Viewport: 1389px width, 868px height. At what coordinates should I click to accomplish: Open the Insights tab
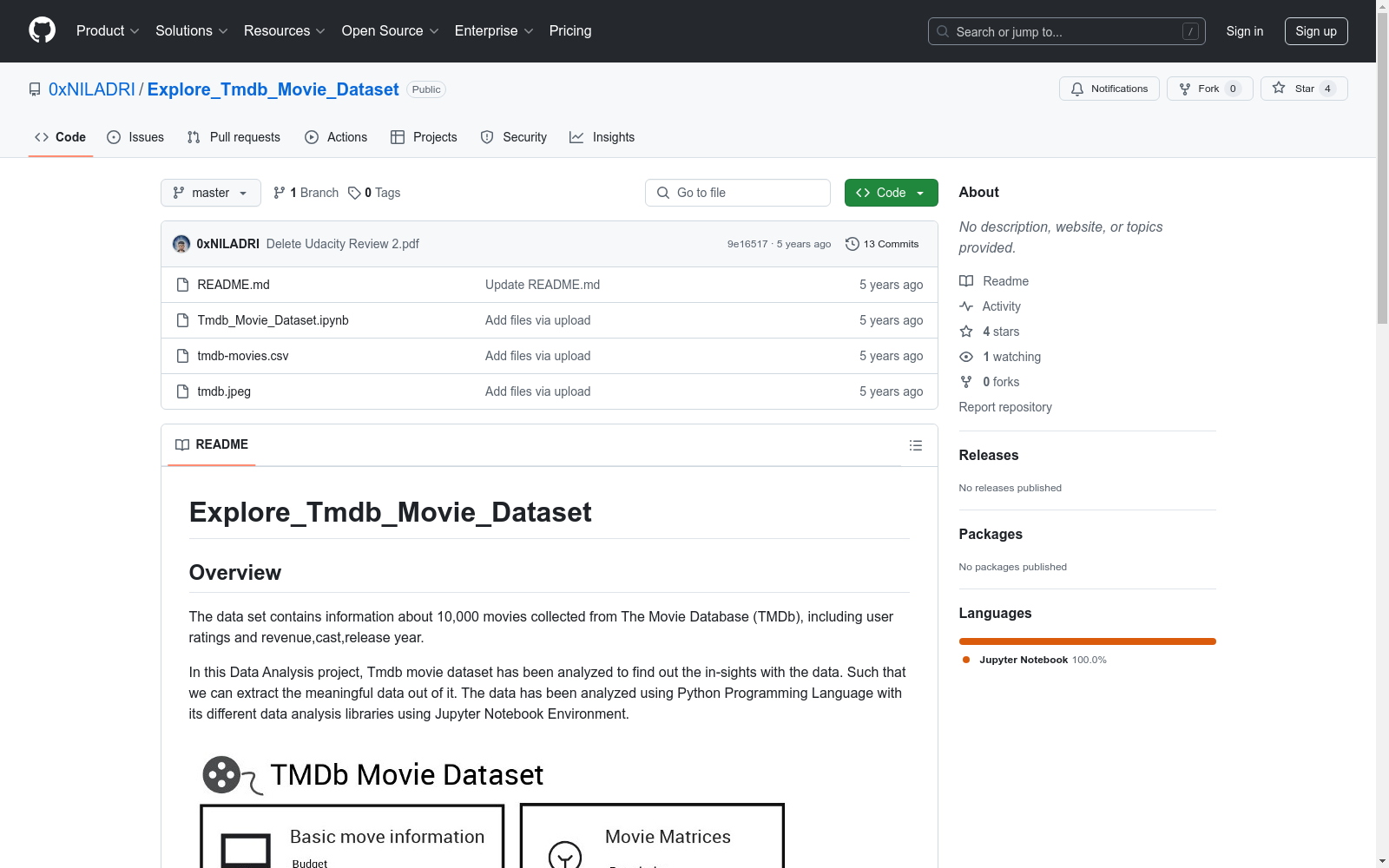tap(602, 137)
